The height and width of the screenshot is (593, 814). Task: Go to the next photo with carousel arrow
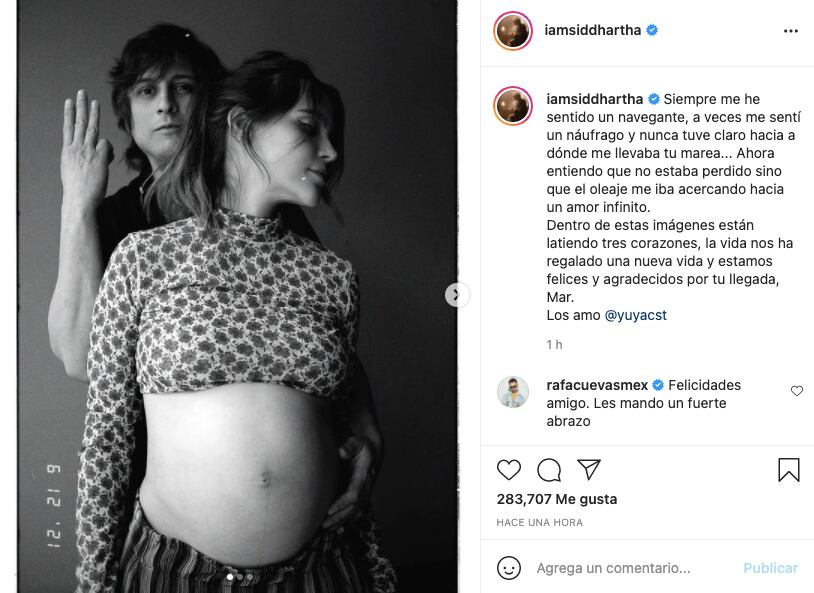(457, 295)
